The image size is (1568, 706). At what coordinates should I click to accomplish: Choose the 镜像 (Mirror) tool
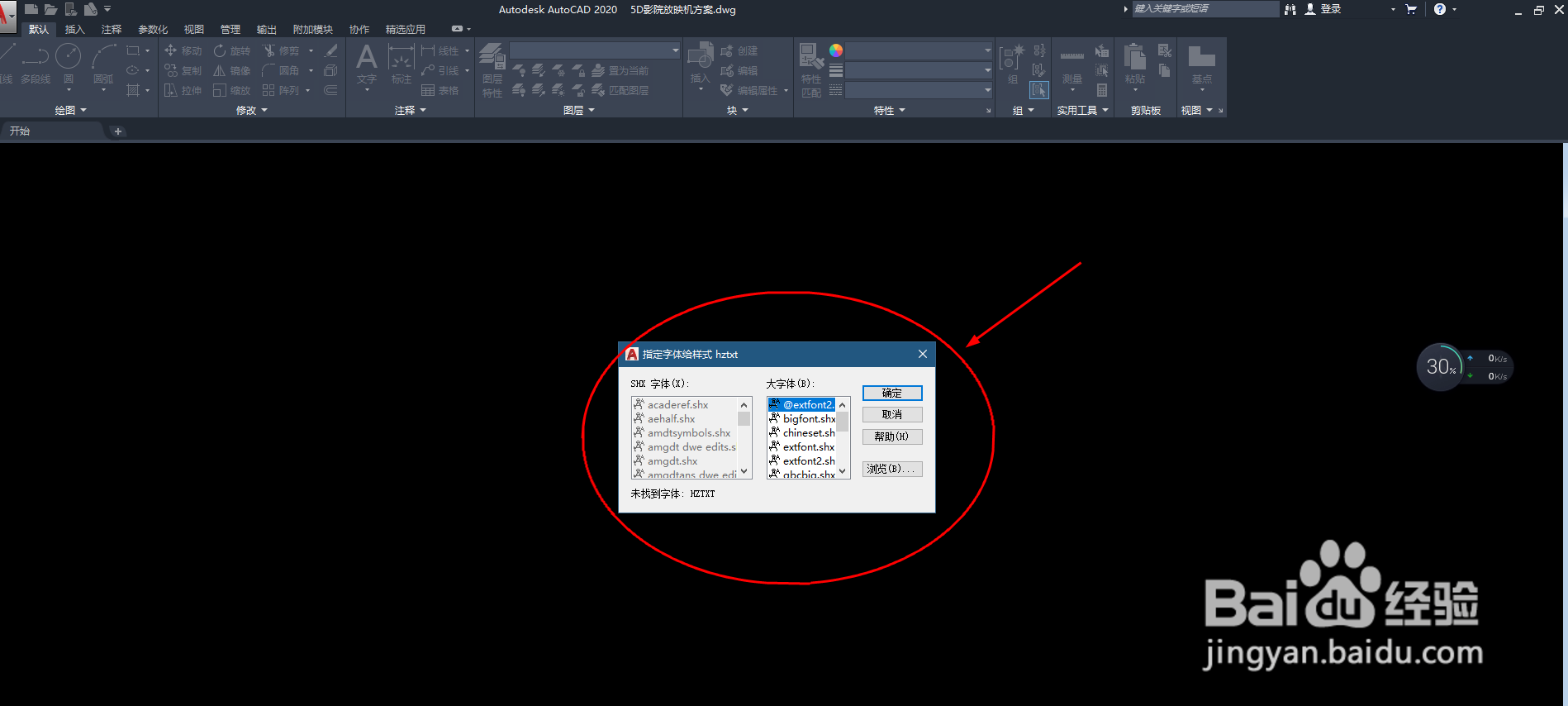(231, 70)
